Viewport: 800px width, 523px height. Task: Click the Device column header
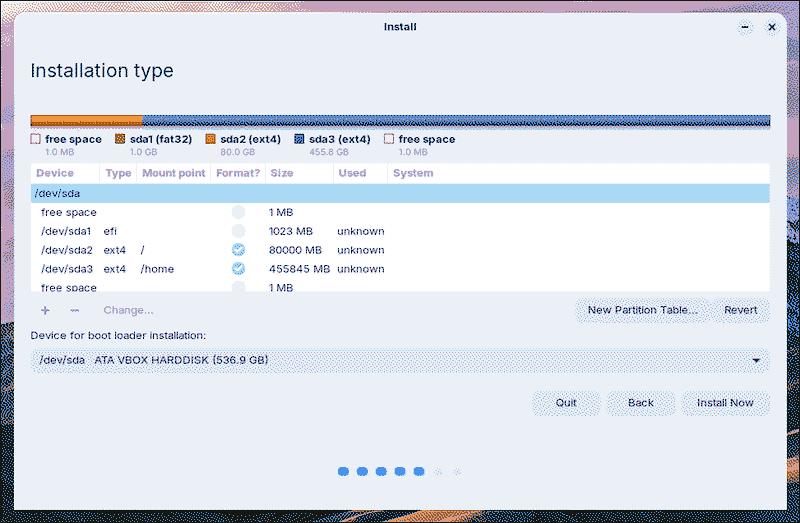pyautogui.click(x=65, y=173)
